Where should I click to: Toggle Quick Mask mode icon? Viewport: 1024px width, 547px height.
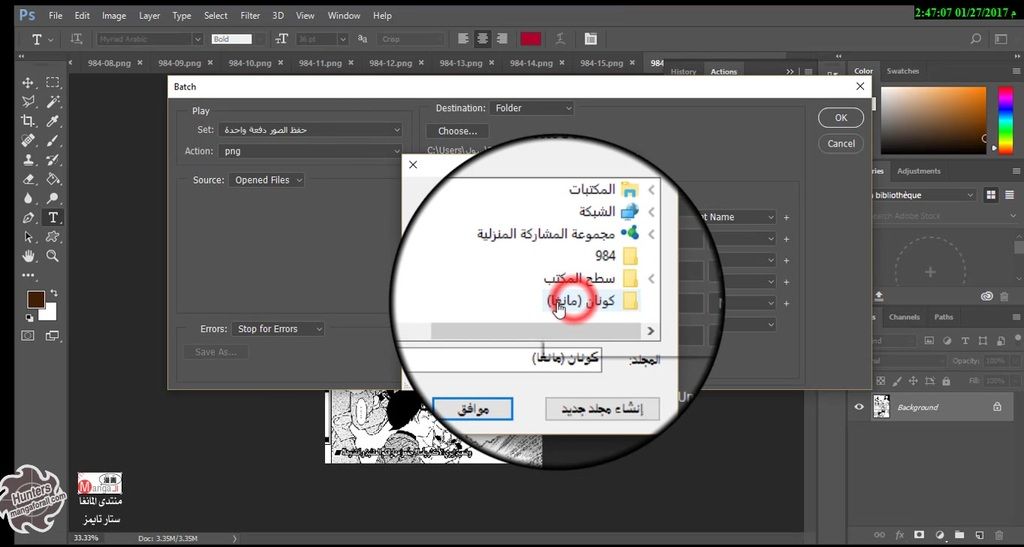point(28,336)
